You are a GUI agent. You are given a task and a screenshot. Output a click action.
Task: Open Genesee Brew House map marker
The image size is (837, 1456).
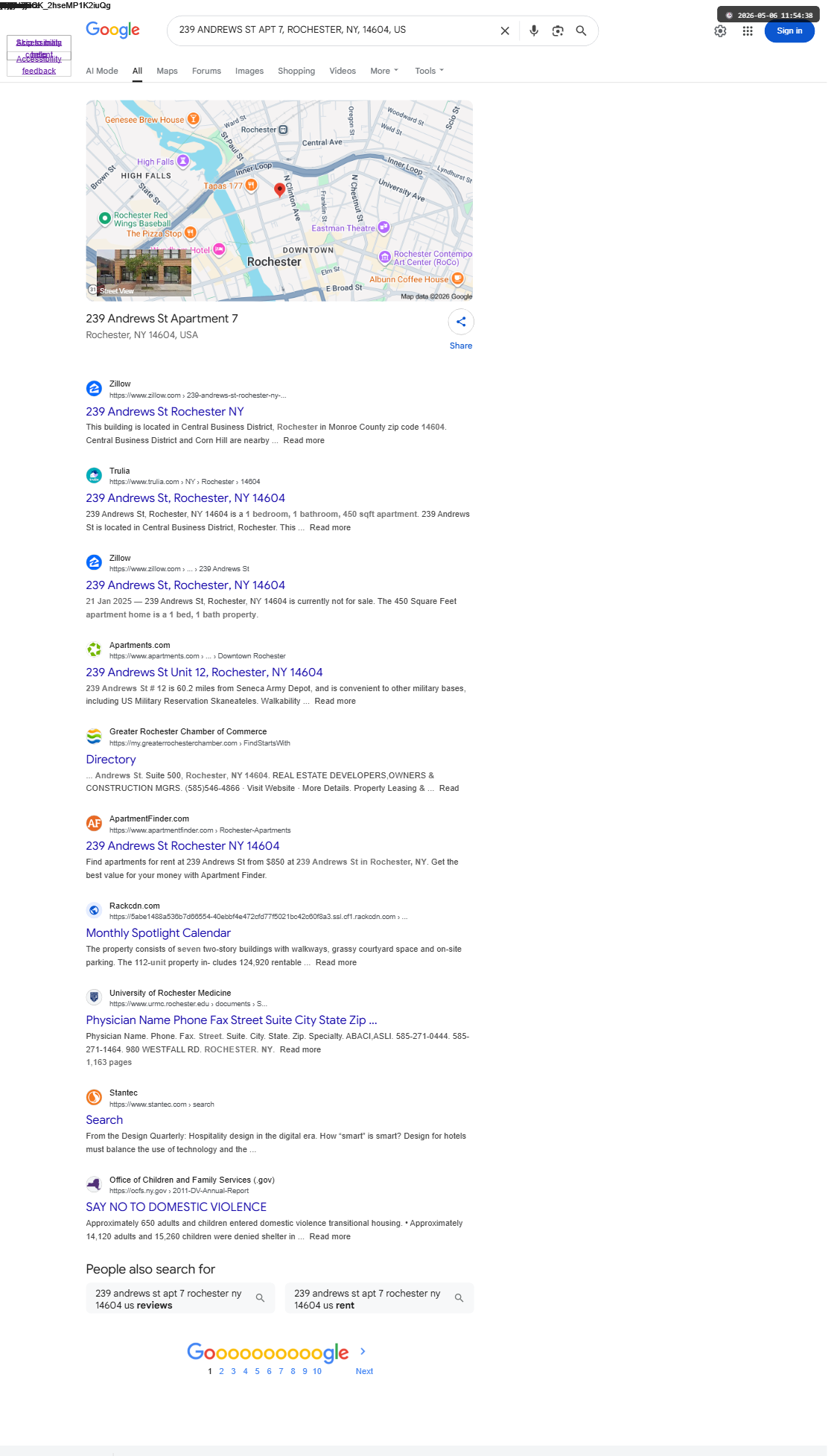(194, 119)
